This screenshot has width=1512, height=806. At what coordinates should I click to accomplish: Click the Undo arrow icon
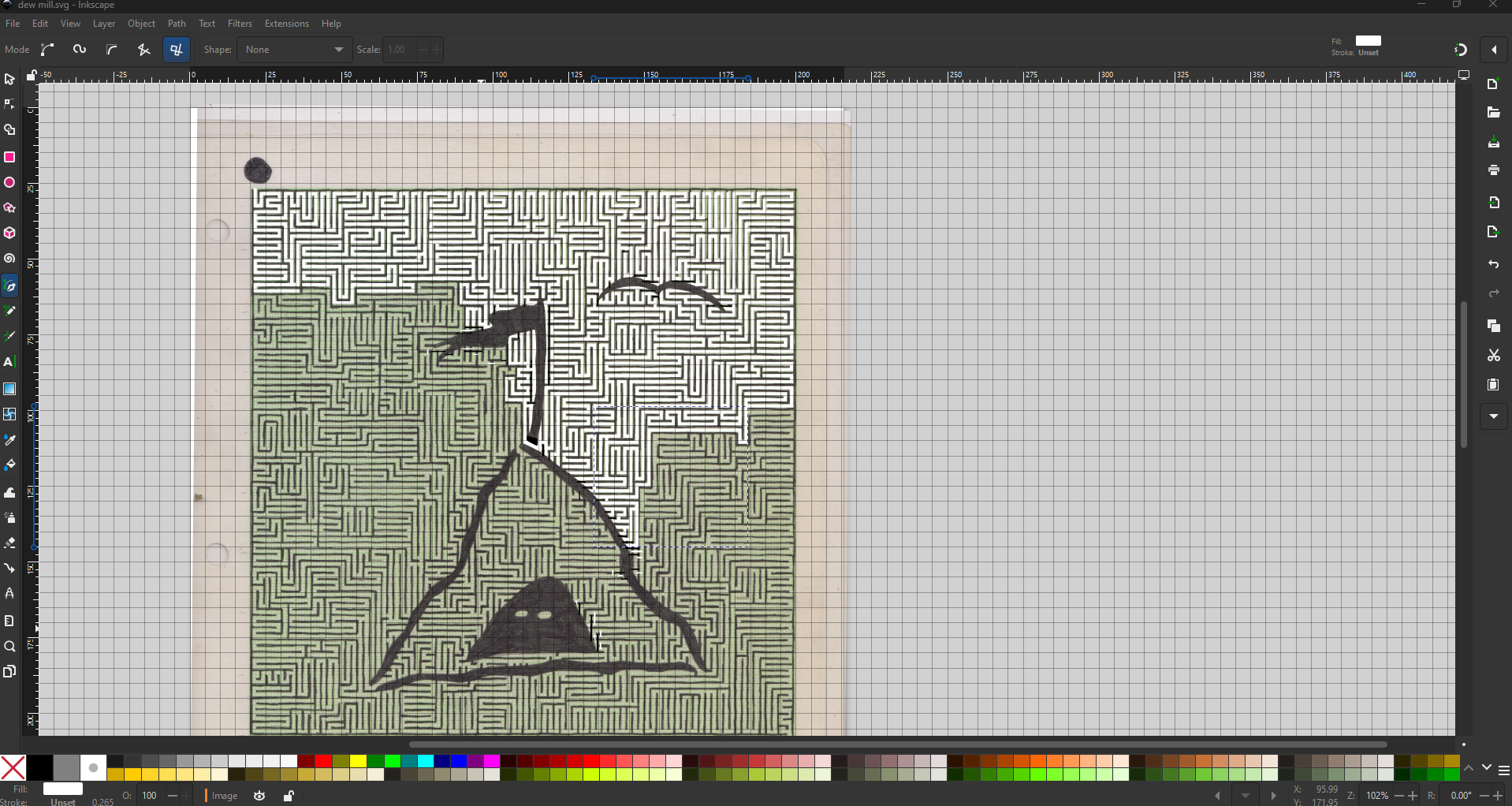[1493, 264]
